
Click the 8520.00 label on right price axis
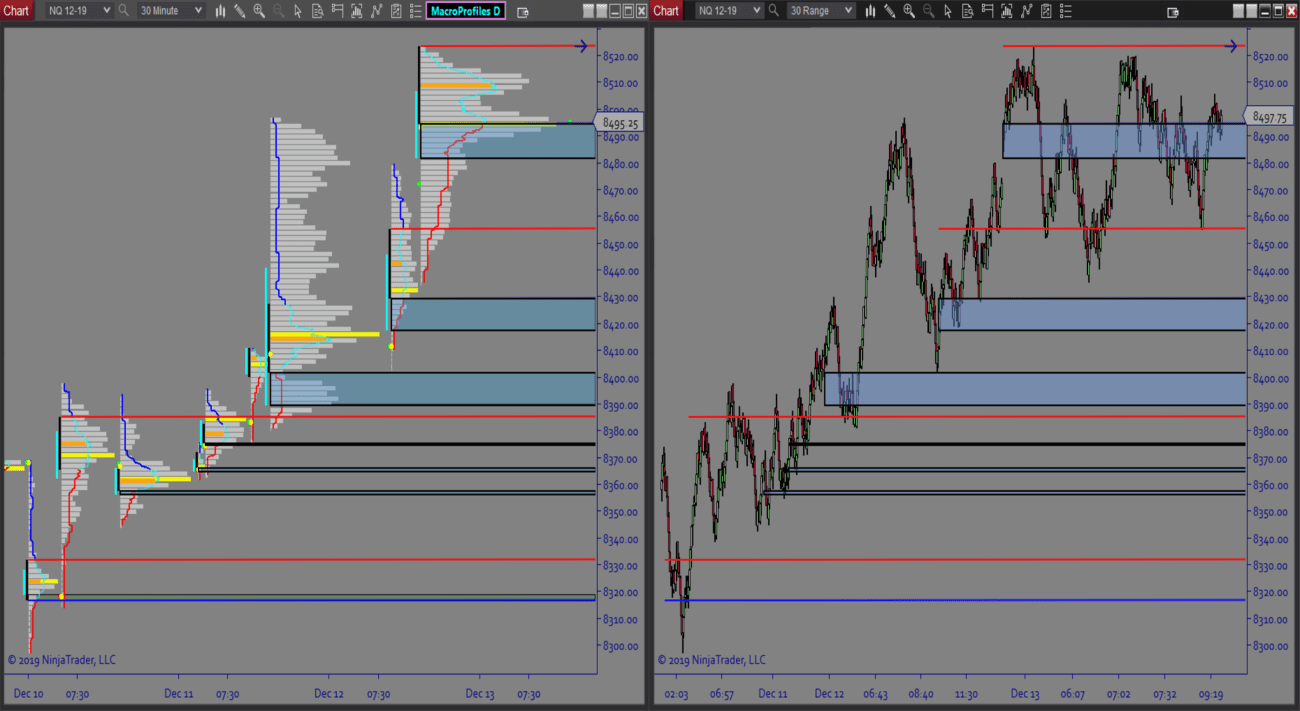click(1268, 56)
